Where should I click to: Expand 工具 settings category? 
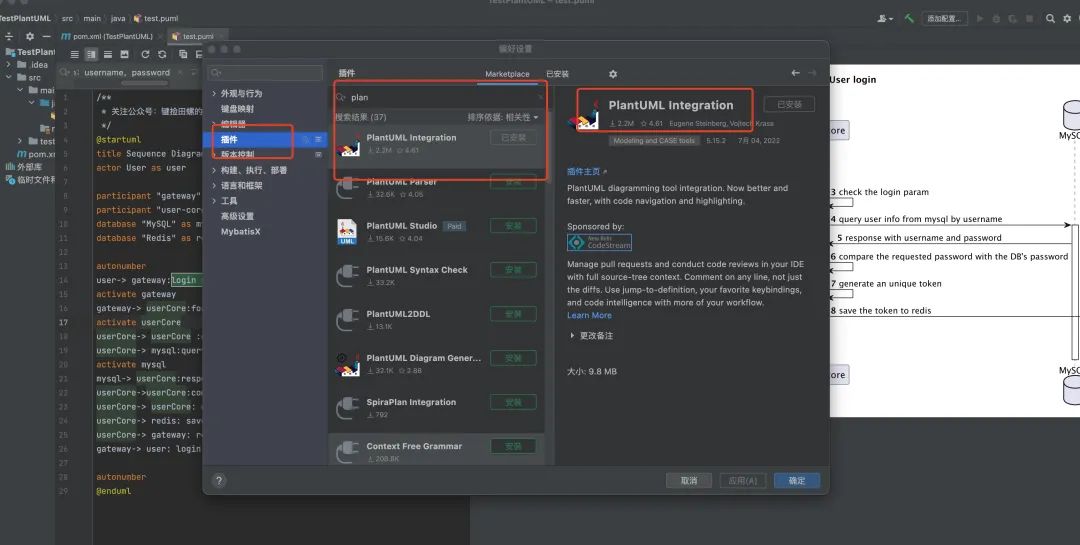[x=214, y=201]
